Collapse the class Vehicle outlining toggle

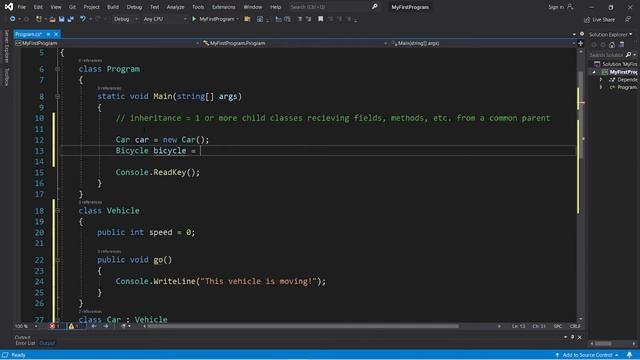coord(58,211)
